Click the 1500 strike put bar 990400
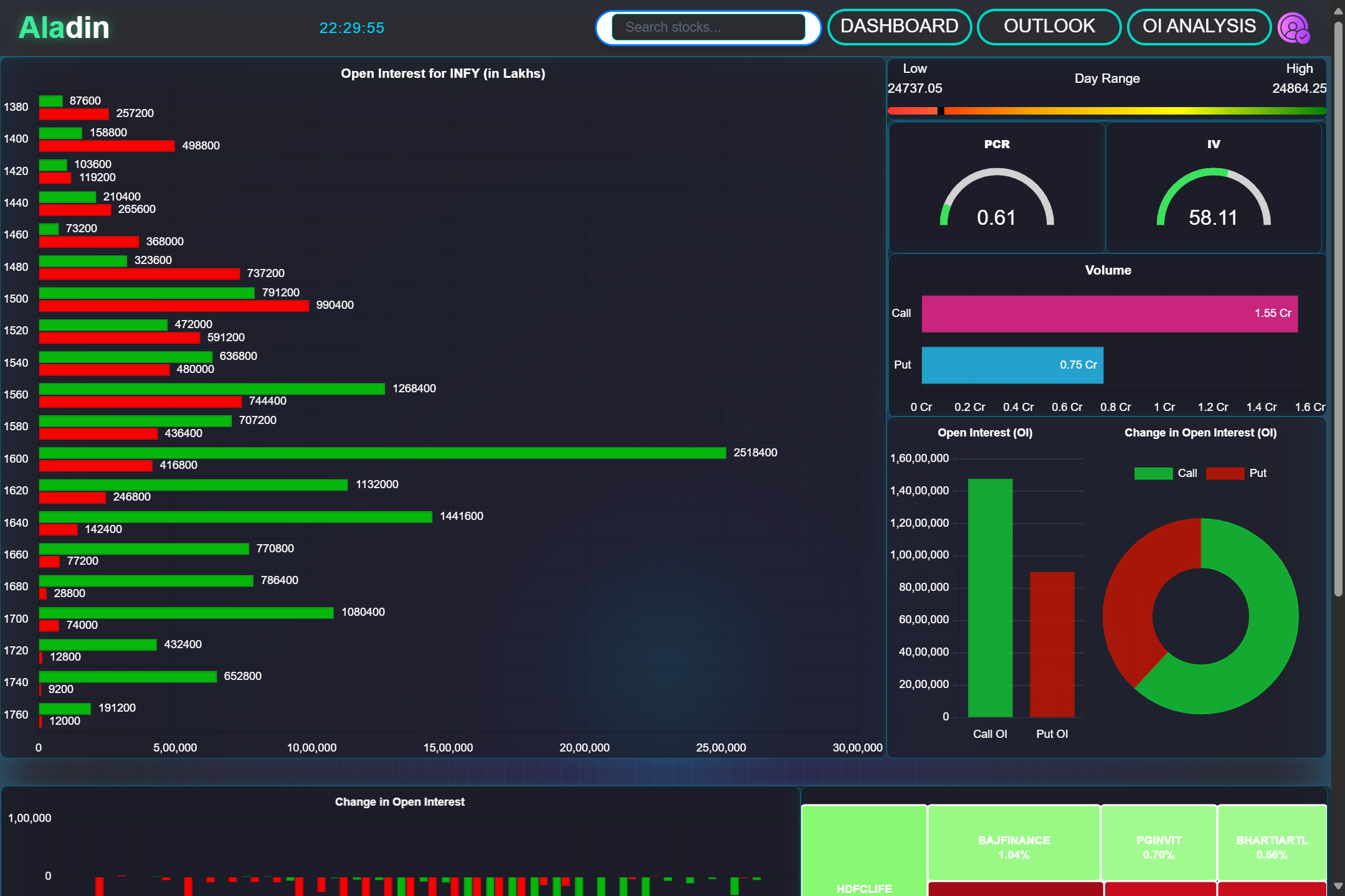Screen dimensions: 1345x896 tap(174, 306)
